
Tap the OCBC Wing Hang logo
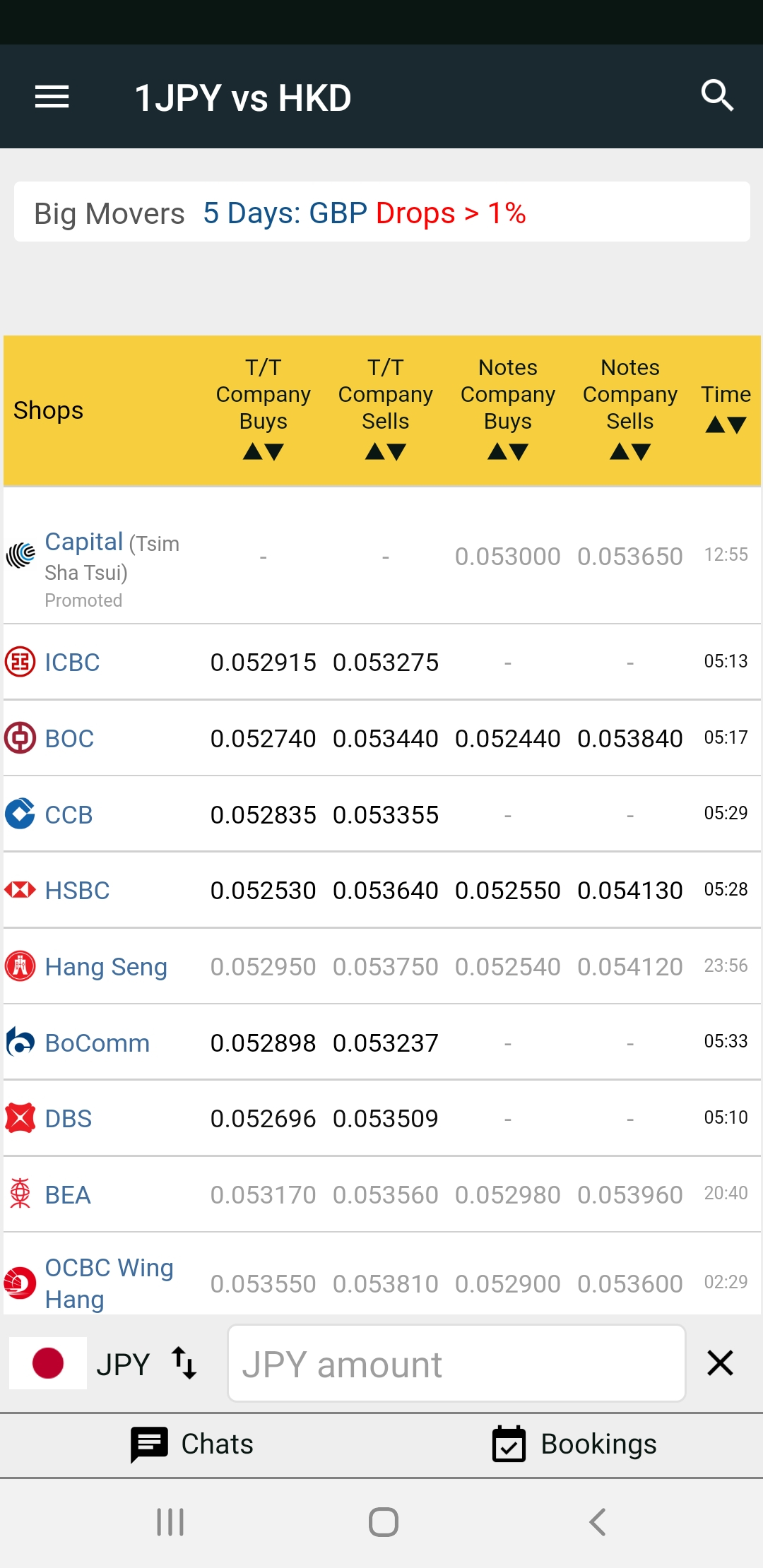pyautogui.click(x=20, y=1283)
